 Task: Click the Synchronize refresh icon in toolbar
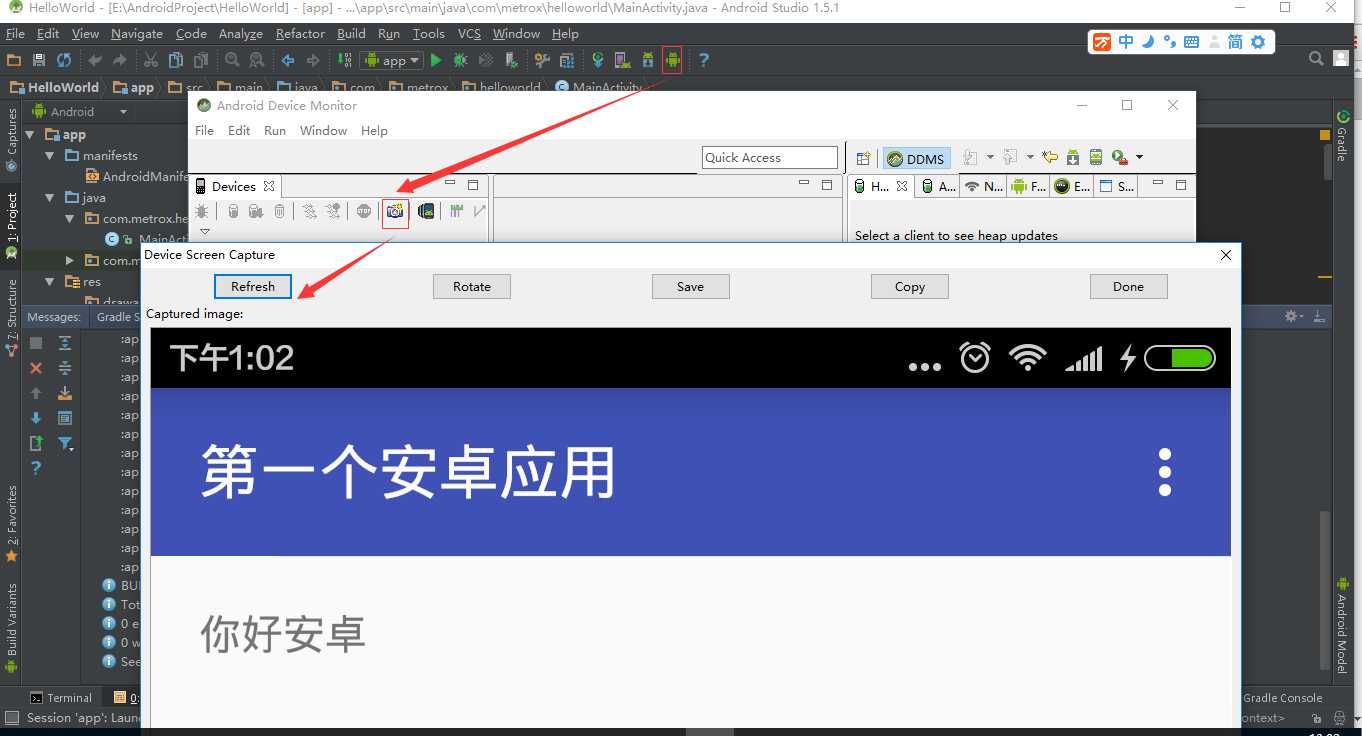coord(64,60)
